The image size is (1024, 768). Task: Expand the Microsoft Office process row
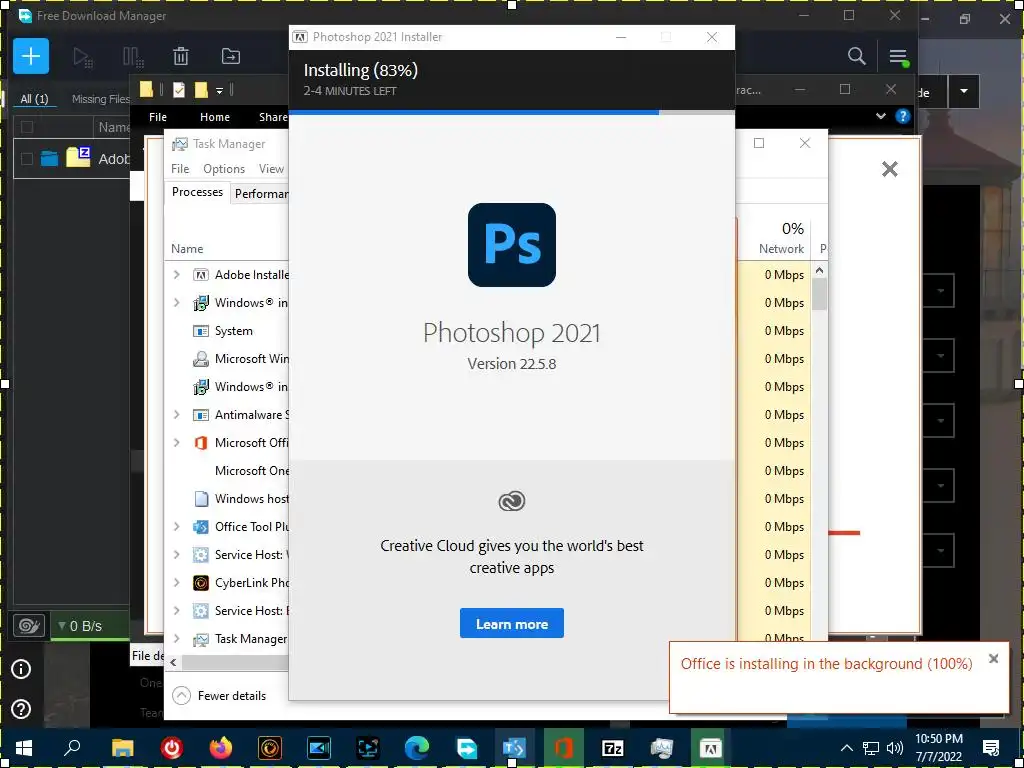tap(176, 443)
